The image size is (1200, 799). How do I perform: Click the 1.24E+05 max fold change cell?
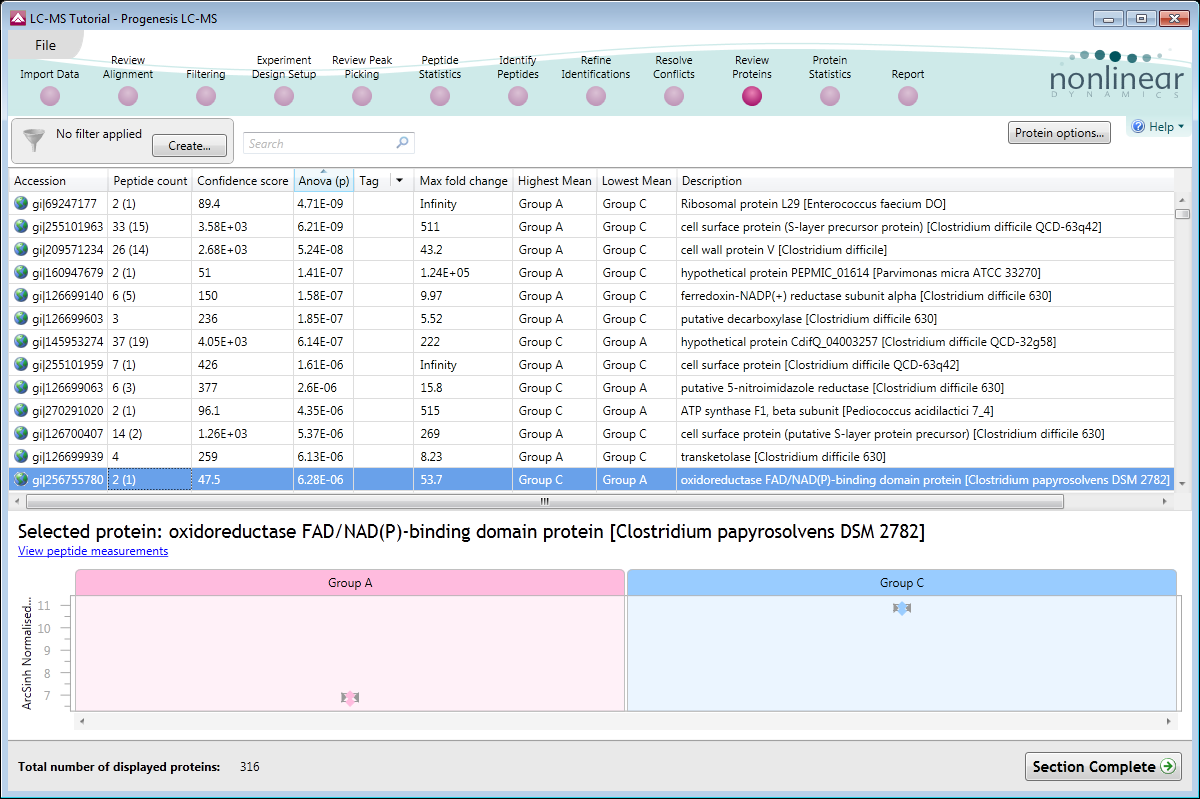(464, 273)
